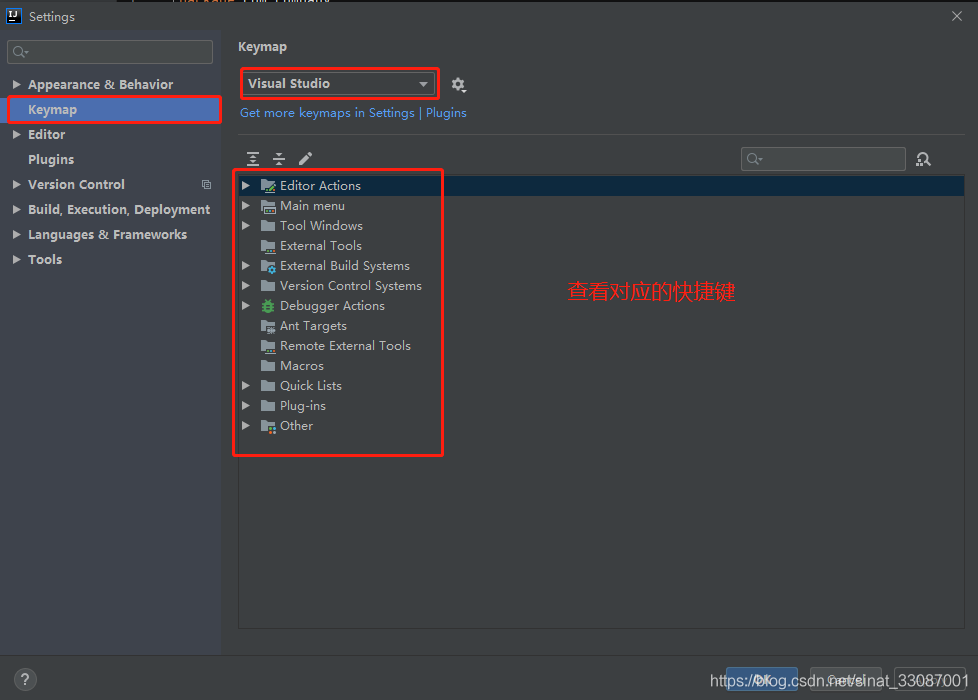Close the Settings dialog
Viewport: 978px width, 700px height.
[x=957, y=16]
